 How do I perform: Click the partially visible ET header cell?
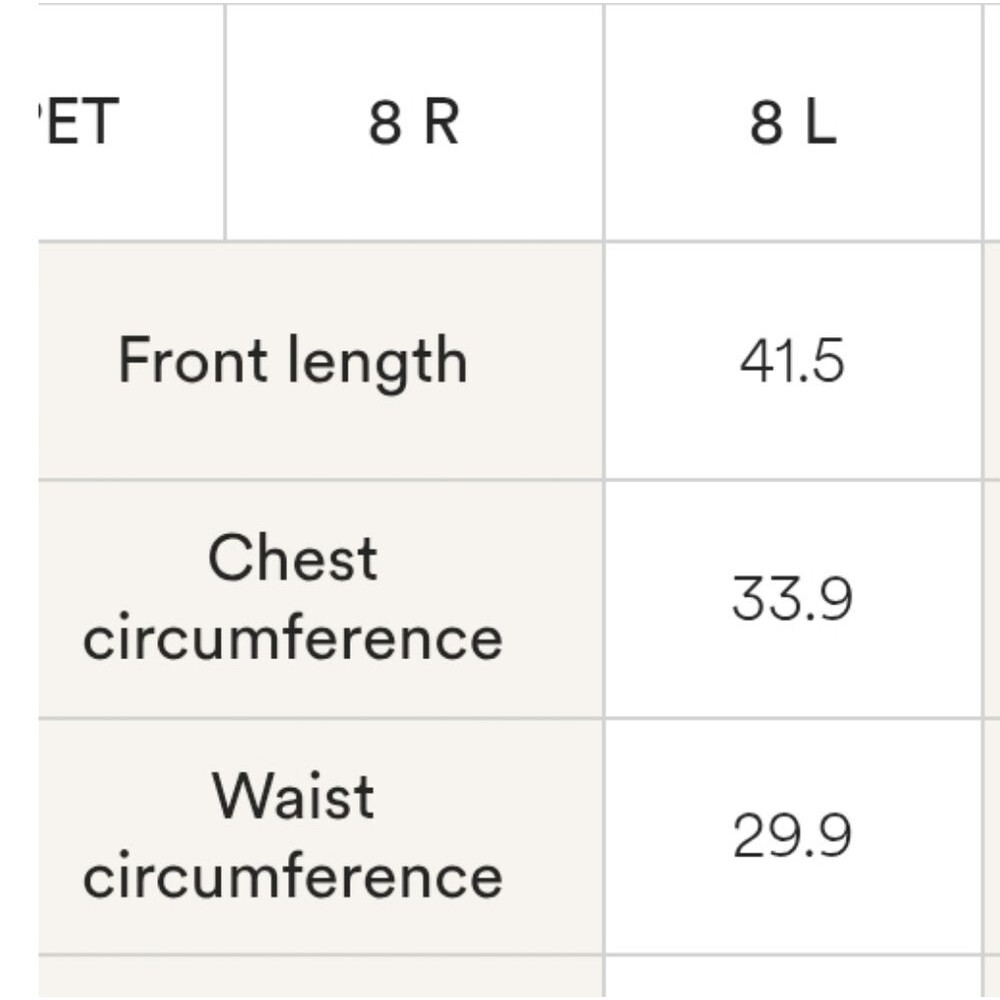click(x=131, y=122)
